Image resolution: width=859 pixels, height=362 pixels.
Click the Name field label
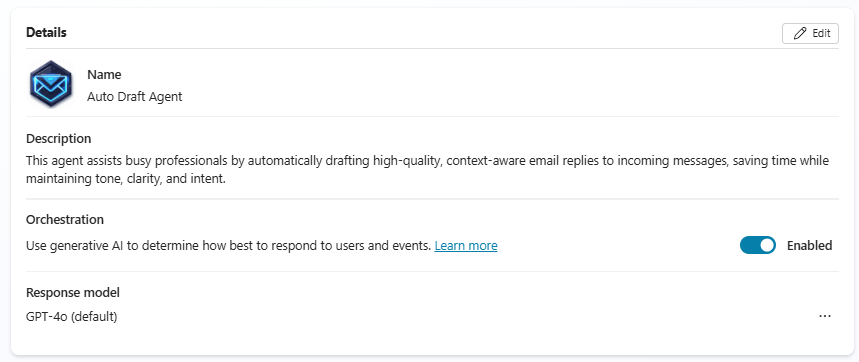coord(104,74)
